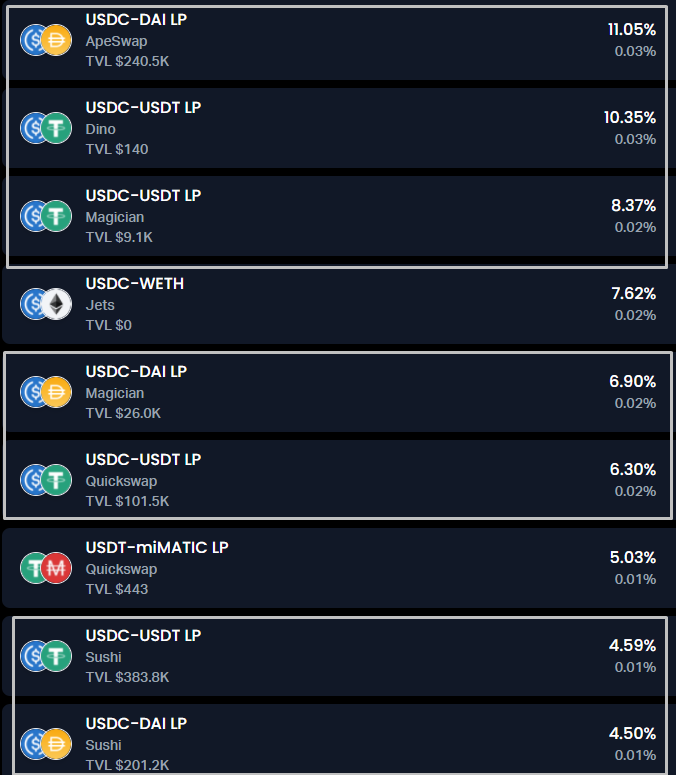Click the 8.37% APY figure
The height and width of the screenshot is (775, 676).
tap(633, 205)
